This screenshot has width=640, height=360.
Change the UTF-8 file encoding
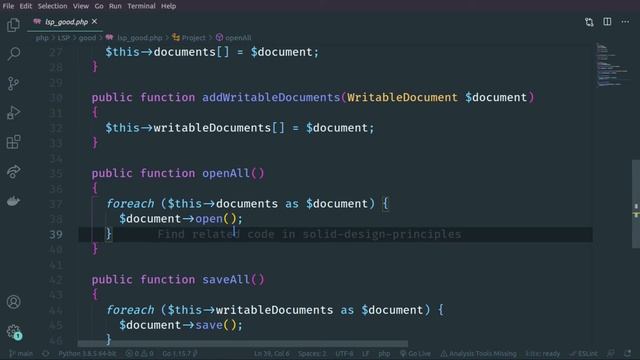[x=344, y=353]
